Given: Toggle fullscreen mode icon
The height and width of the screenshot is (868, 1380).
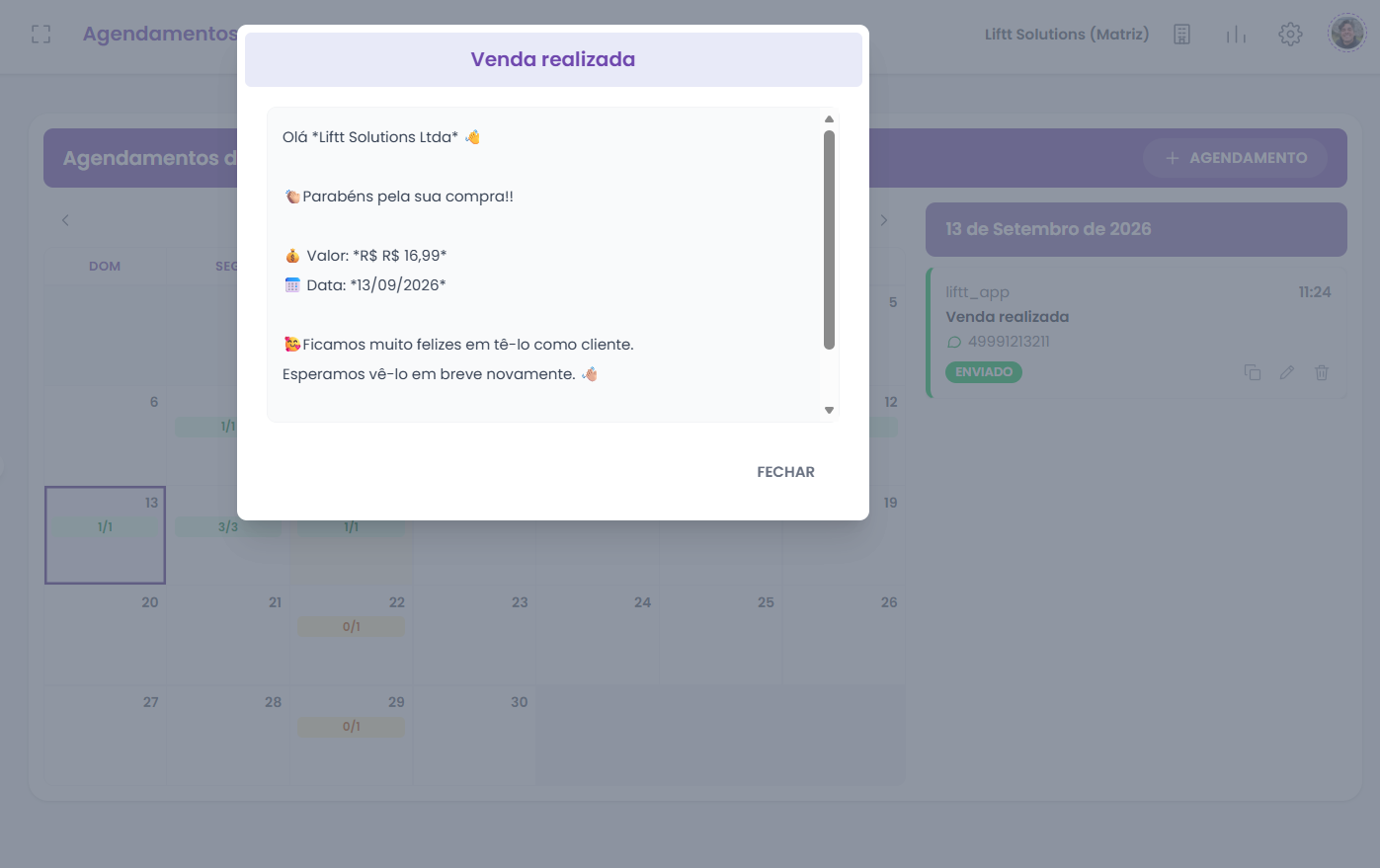Looking at the screenshot, I should pos(41,35).
